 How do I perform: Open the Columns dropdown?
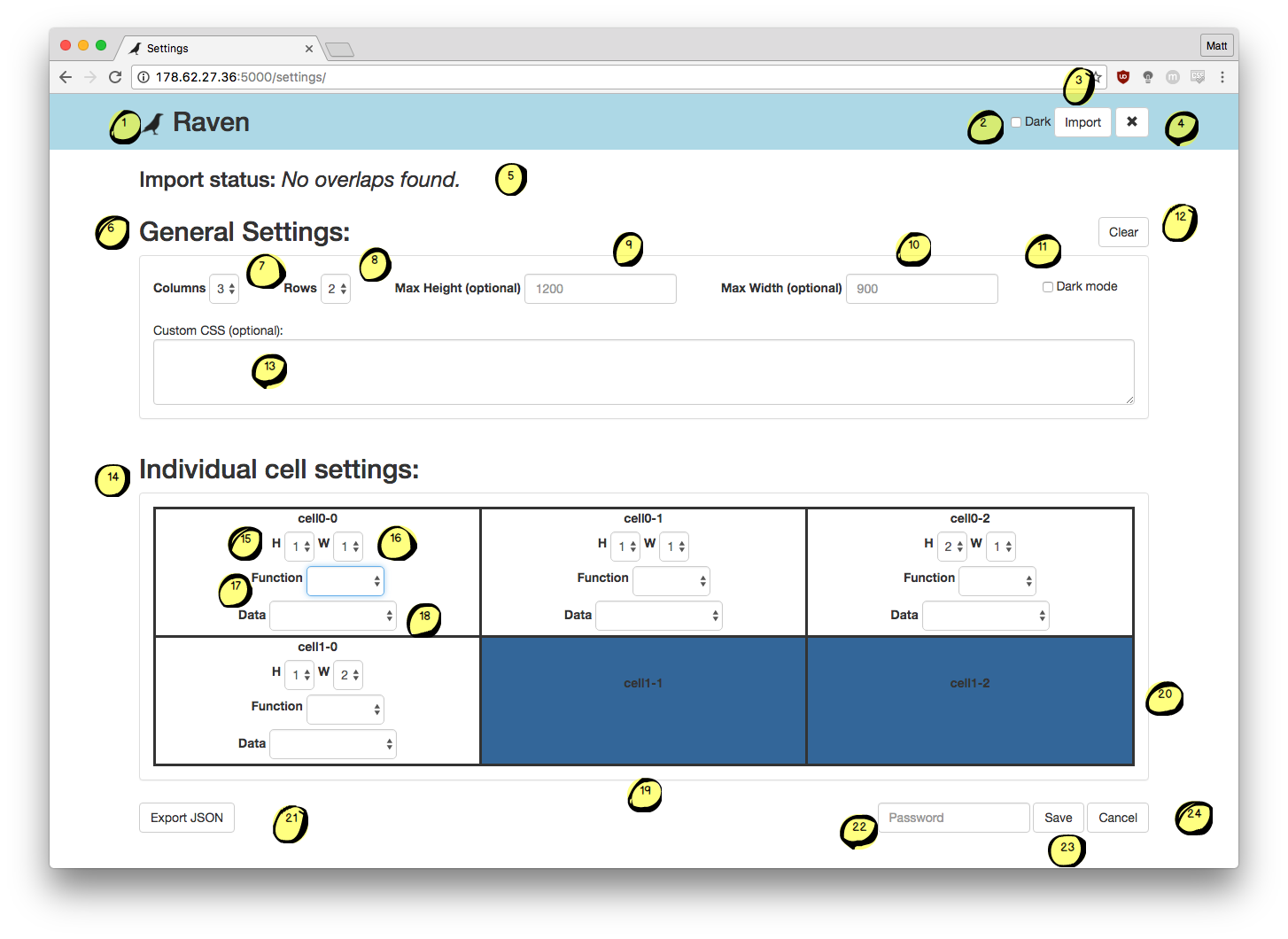[x=224, y=289]
